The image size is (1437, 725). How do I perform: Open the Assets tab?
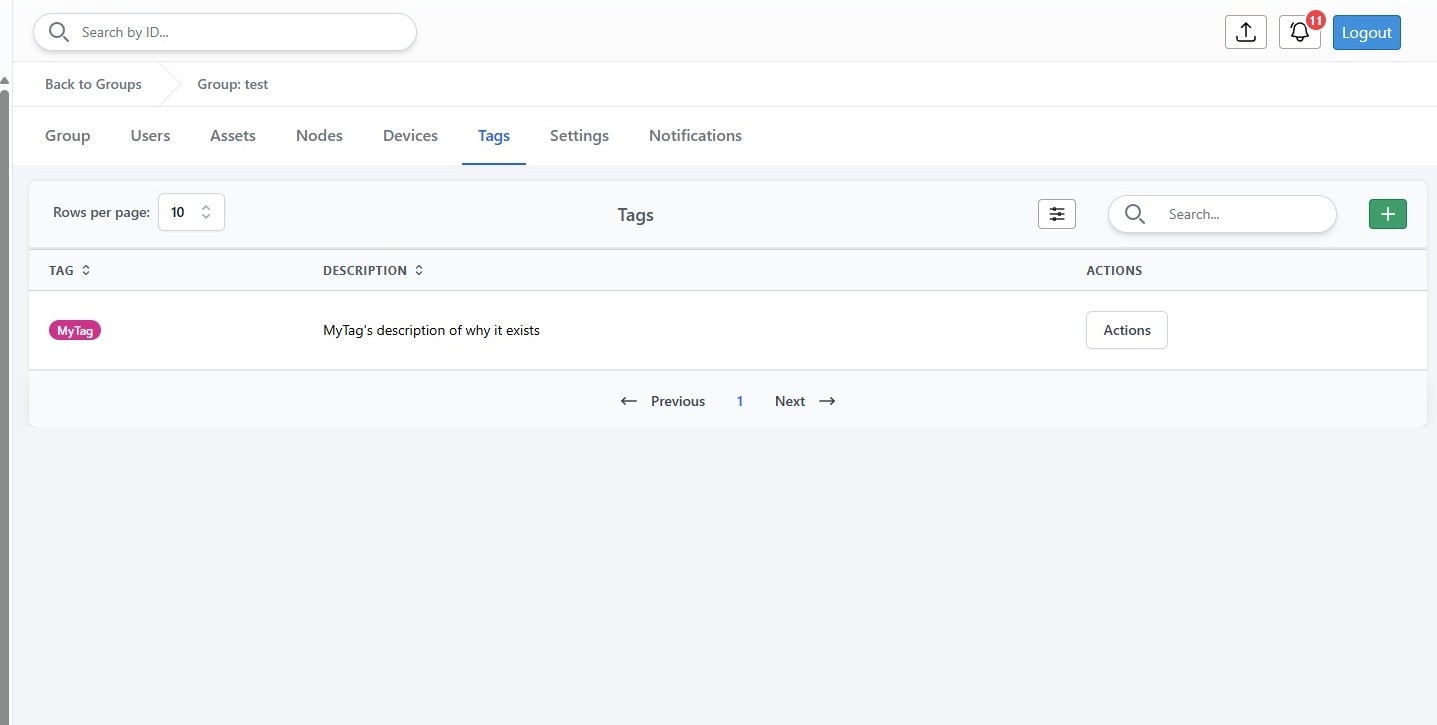coord(233,135)
